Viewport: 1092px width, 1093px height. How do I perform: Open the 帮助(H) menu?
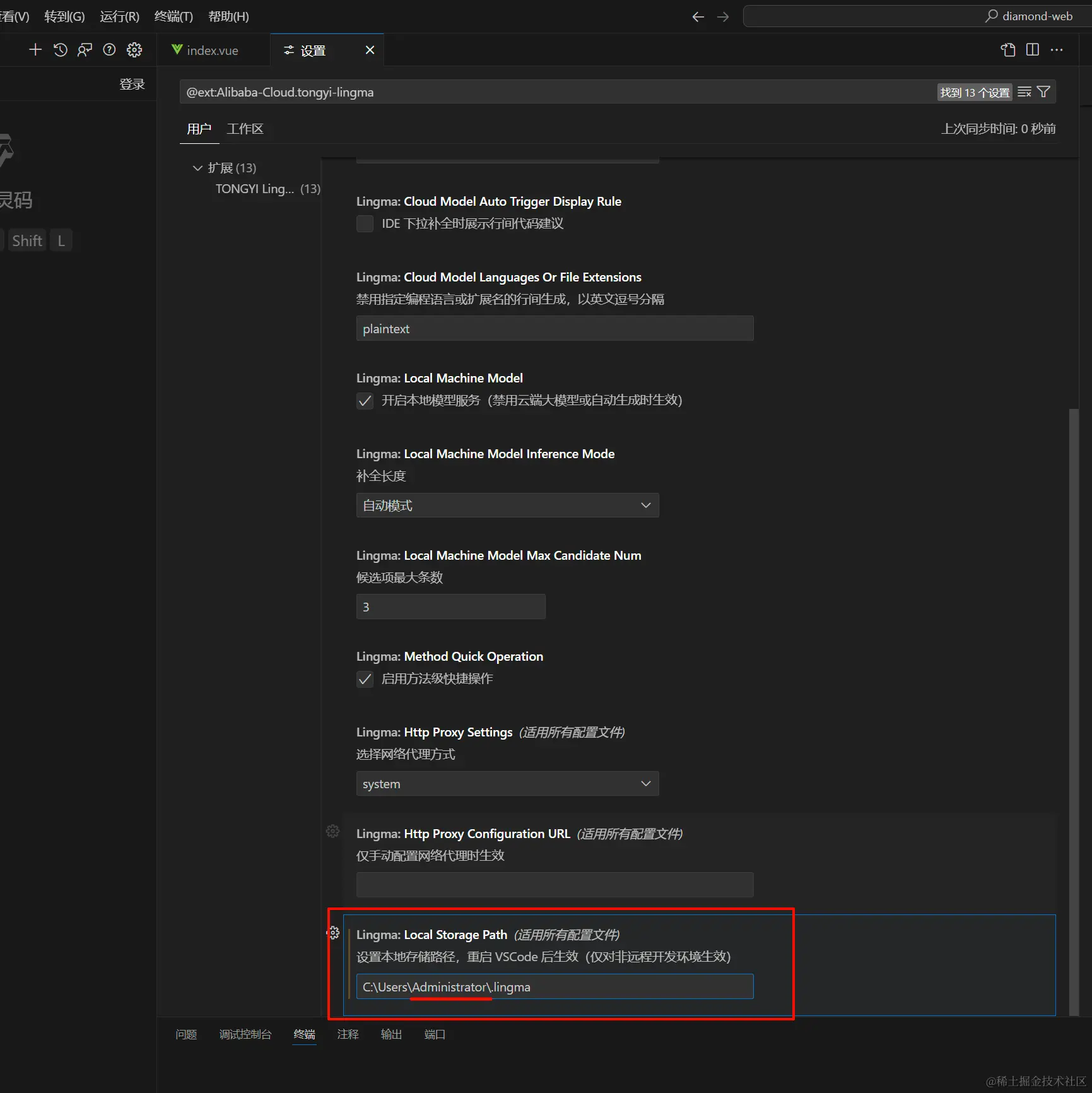coord(228,16)
